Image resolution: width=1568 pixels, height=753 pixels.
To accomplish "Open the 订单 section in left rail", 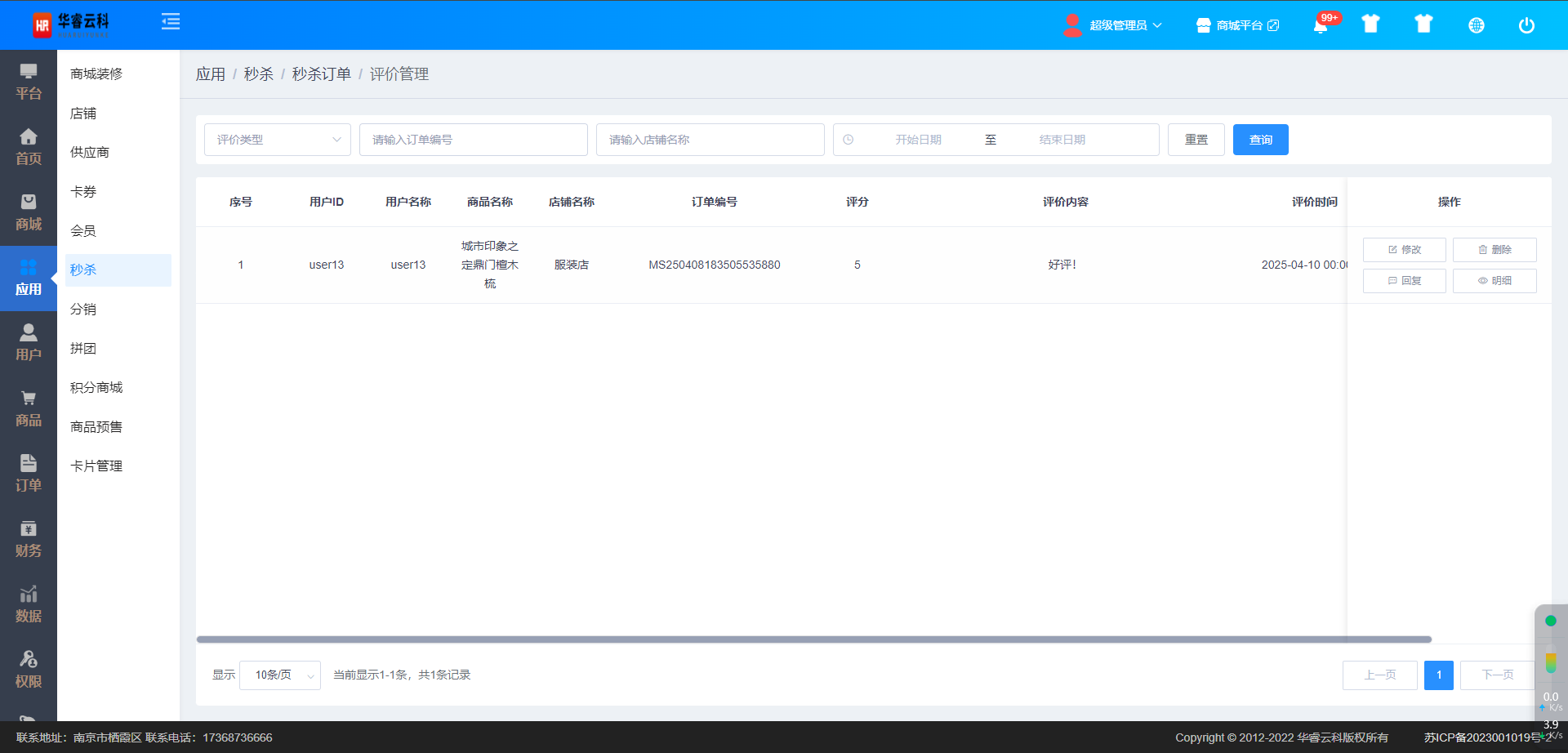I will pyautogui.click(x=29, y=474).
